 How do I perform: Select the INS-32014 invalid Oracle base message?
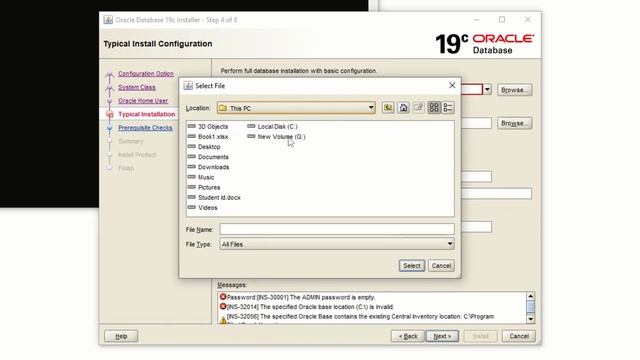[x=310, y=307]
